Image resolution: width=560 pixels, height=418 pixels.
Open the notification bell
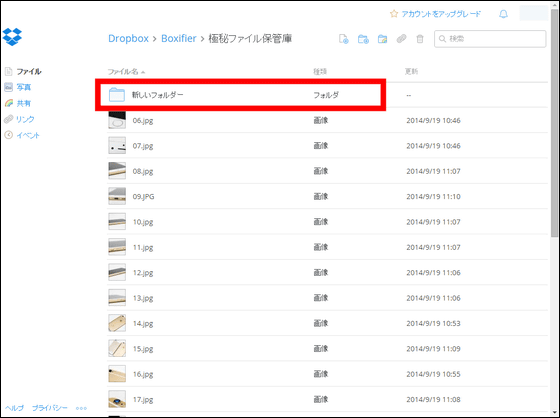(x=503, y=14)
